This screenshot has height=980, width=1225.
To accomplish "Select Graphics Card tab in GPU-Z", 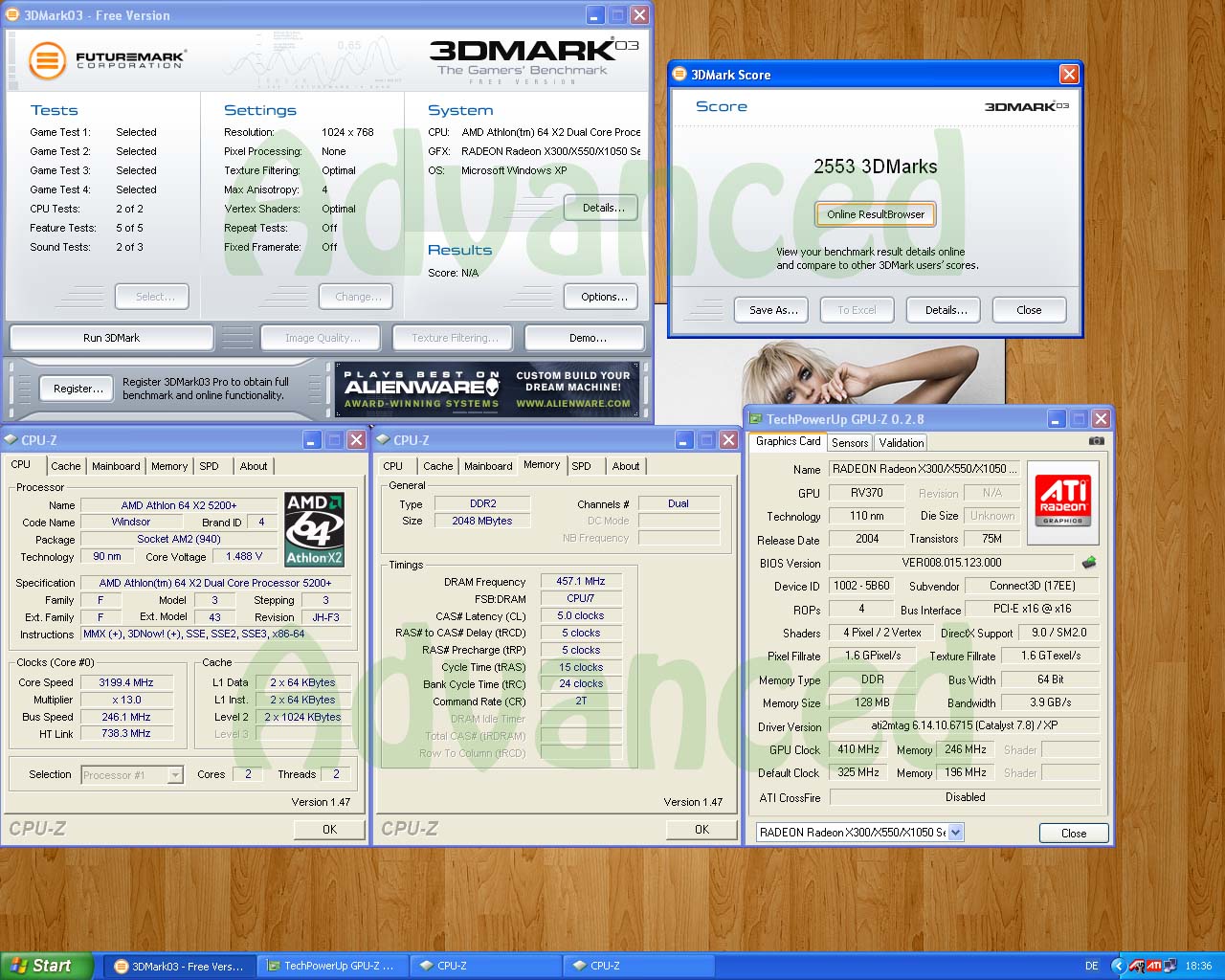I will pyautogui.click(x=788, y=441).
